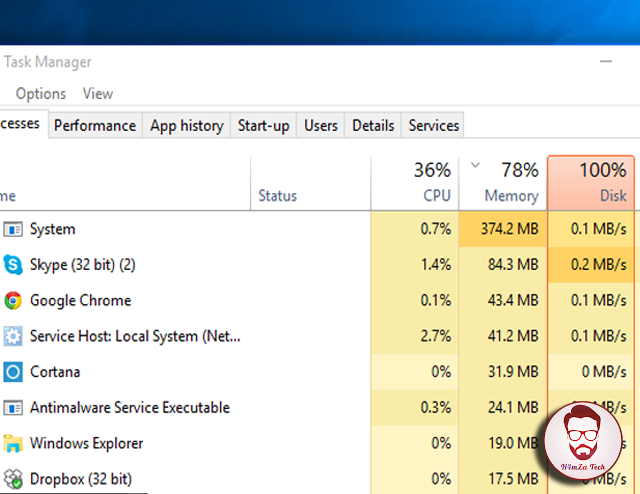Click the Antimalware Service Executable icon
The image size is (640, 494).
(x=13, y=408)
